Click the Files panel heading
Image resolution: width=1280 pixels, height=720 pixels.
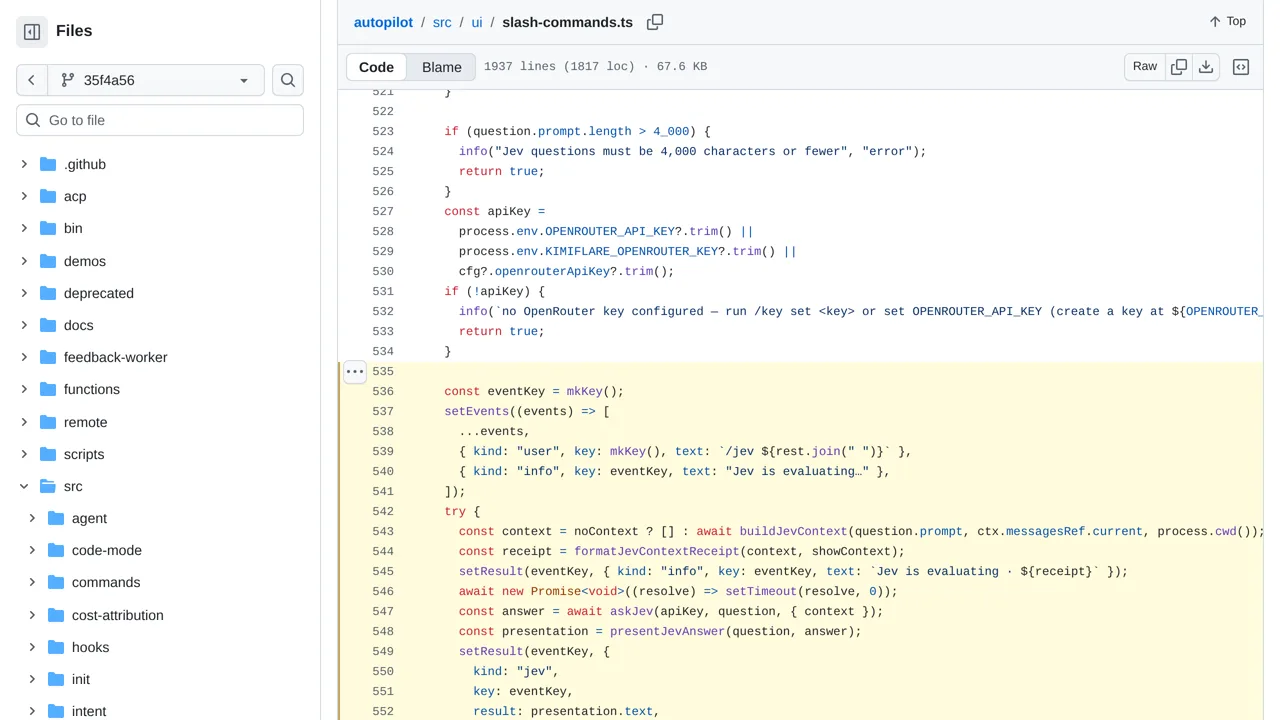(74, 31)
